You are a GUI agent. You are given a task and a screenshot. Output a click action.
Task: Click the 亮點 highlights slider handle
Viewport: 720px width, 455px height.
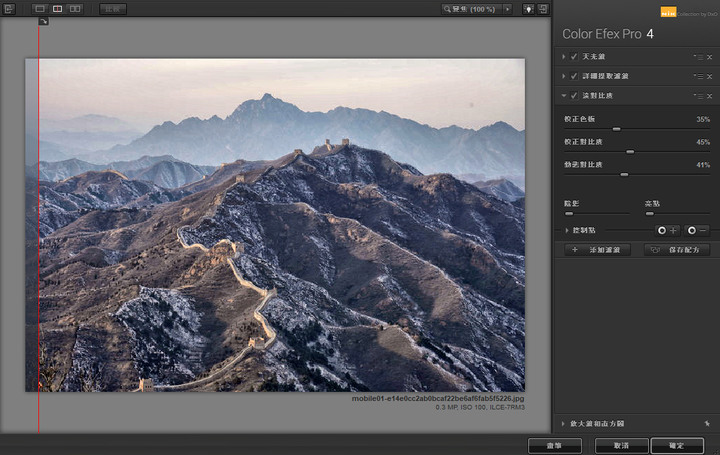pos(649,213)
